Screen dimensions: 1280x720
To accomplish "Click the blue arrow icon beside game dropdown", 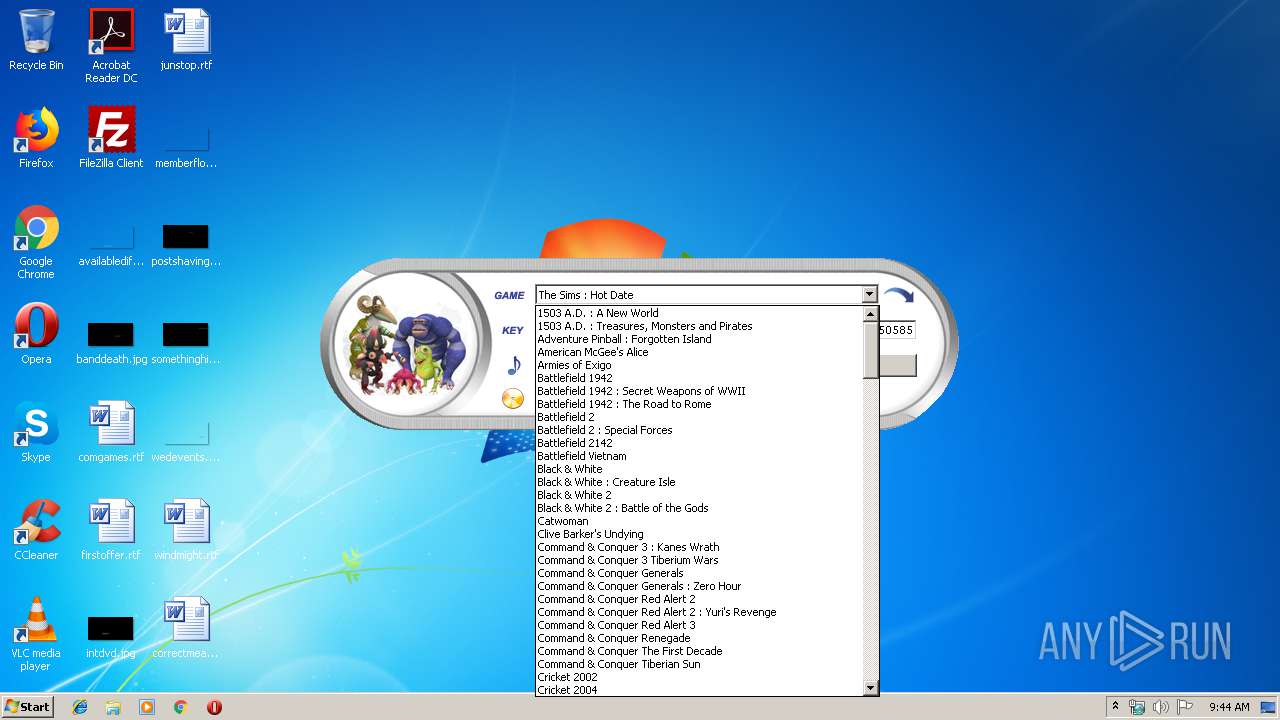I will tap(898, 295).
